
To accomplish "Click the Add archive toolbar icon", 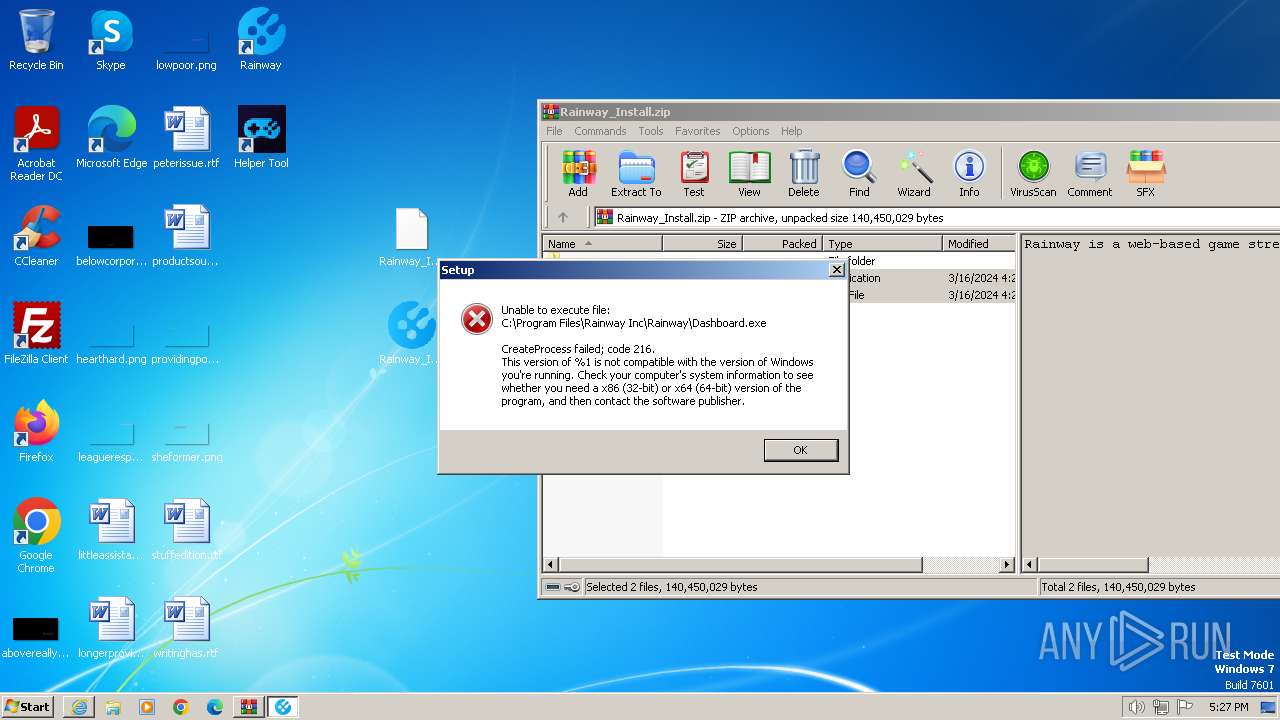I will tap(578, 173).
